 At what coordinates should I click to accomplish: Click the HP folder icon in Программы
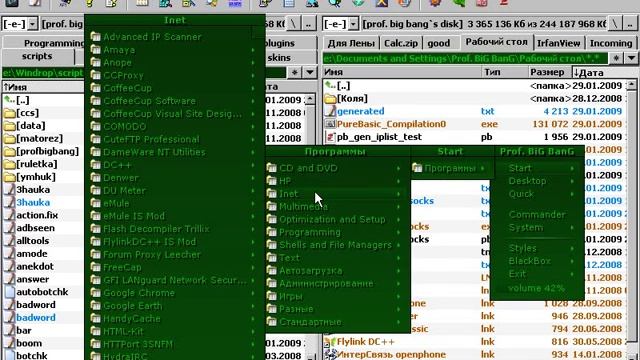(271, 181)
